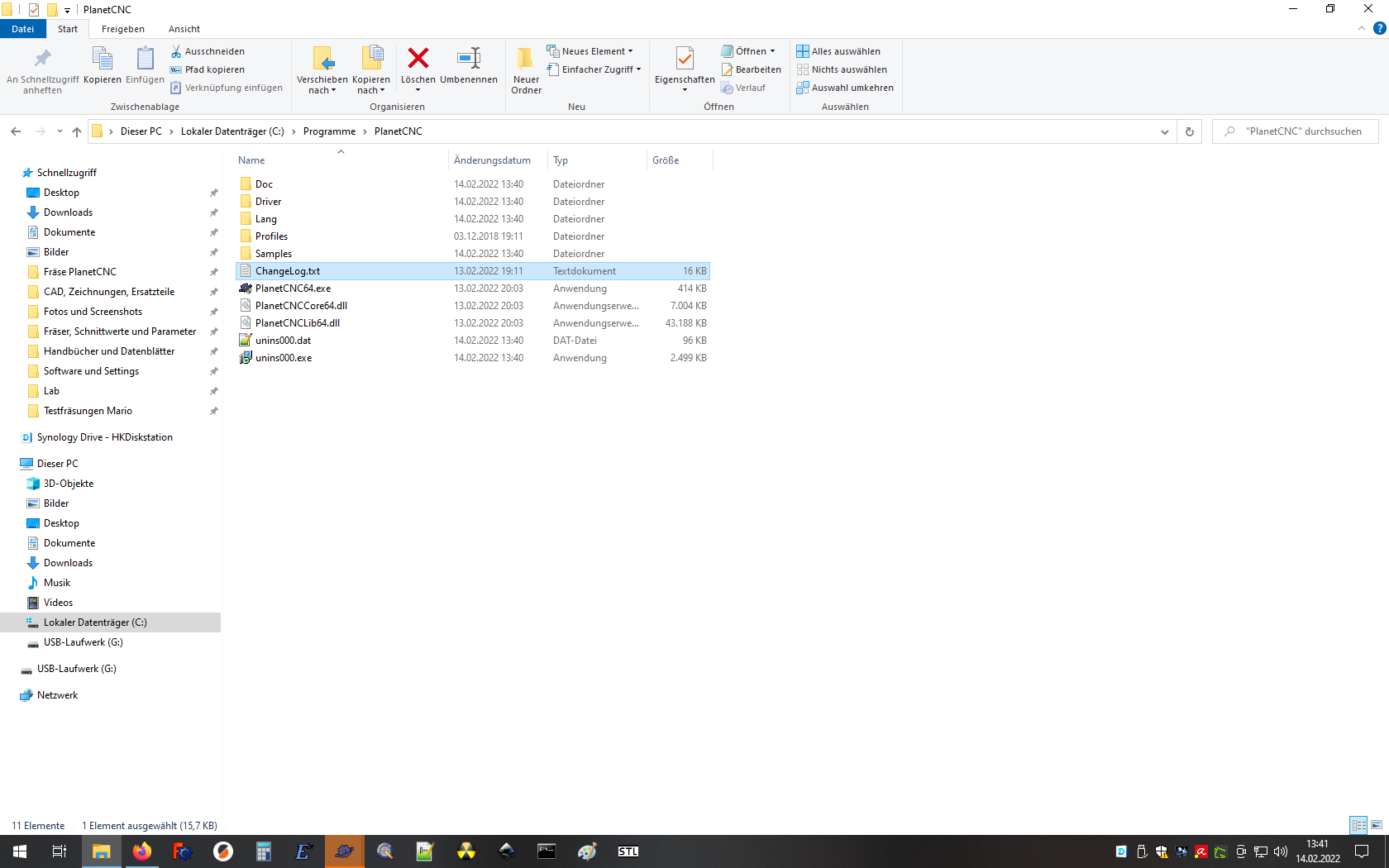
Task: Create a Neuer Ordner
Action: [x=526, y=70]
